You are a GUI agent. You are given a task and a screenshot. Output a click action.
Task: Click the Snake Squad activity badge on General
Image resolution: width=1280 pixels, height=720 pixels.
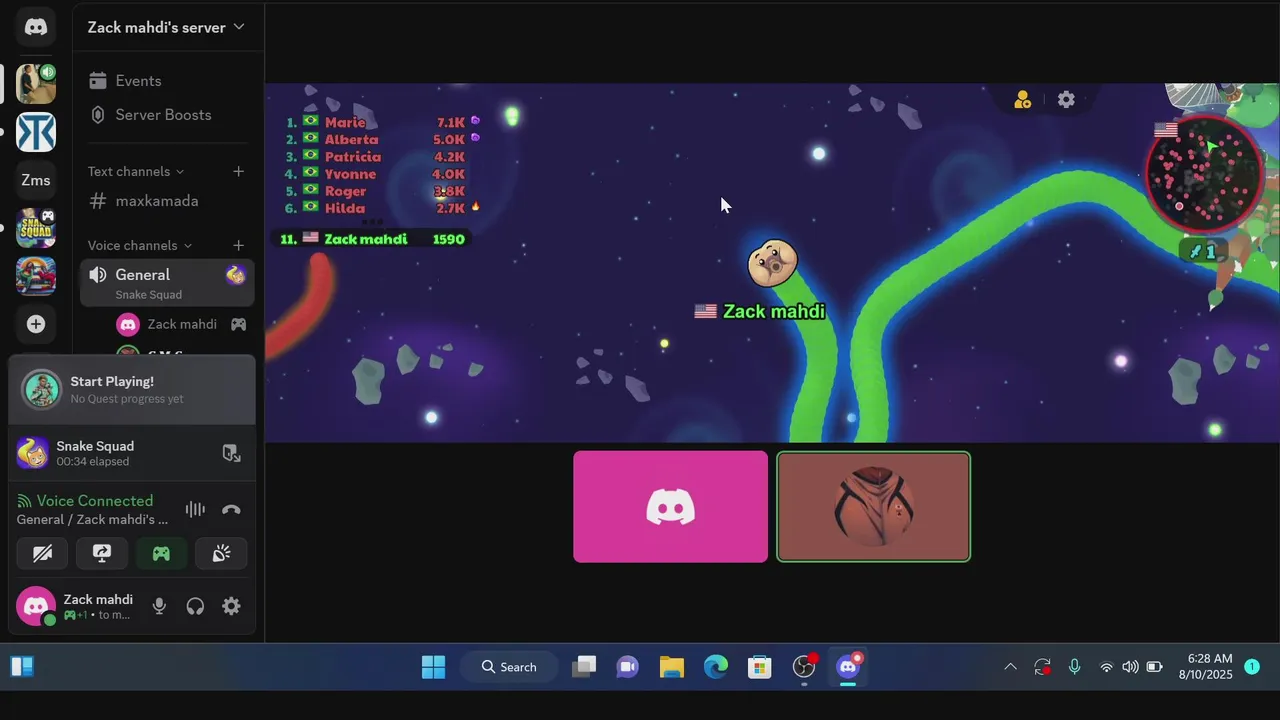pos(236,275)
